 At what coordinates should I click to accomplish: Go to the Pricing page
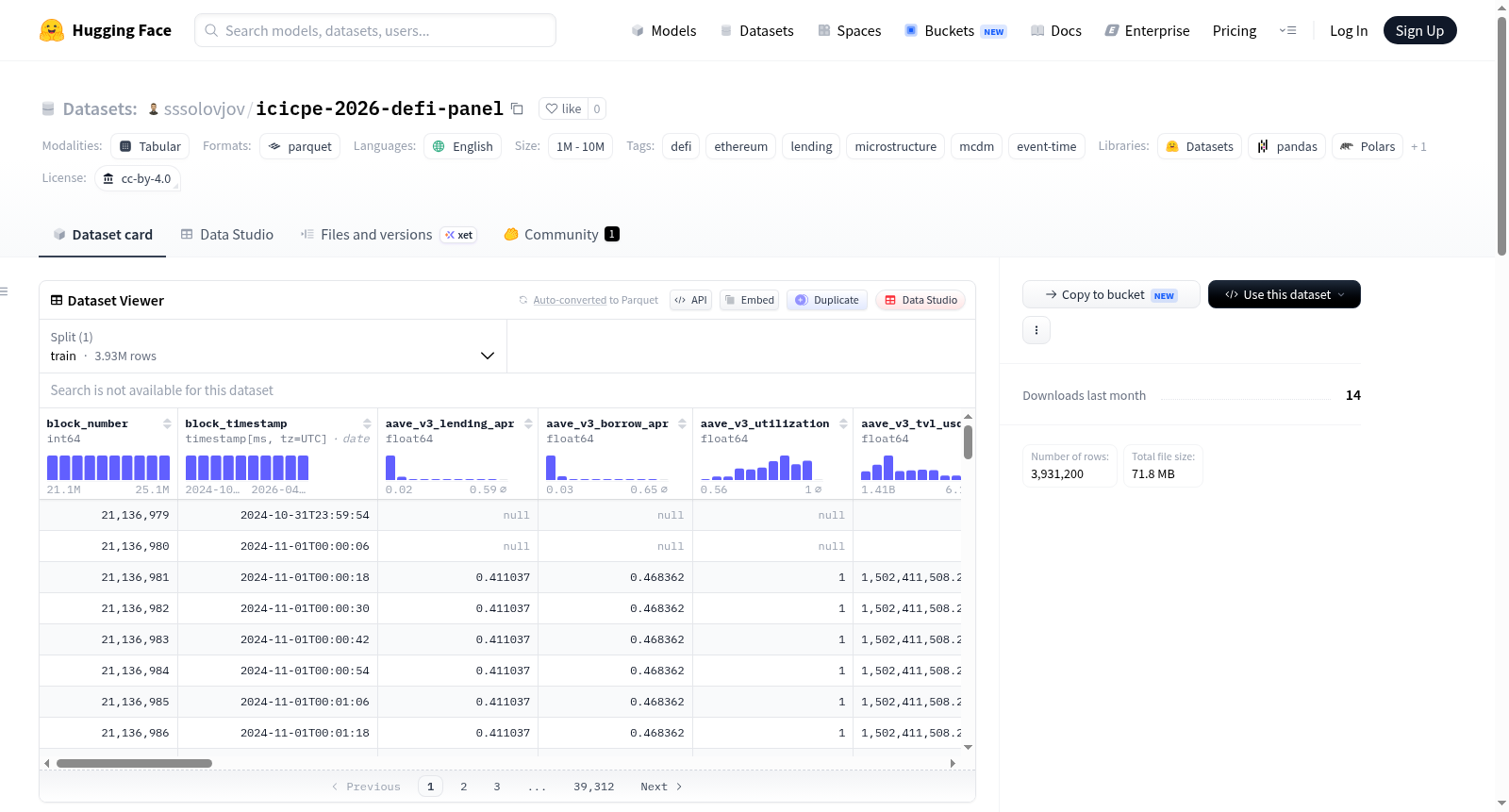point(1235,31)
